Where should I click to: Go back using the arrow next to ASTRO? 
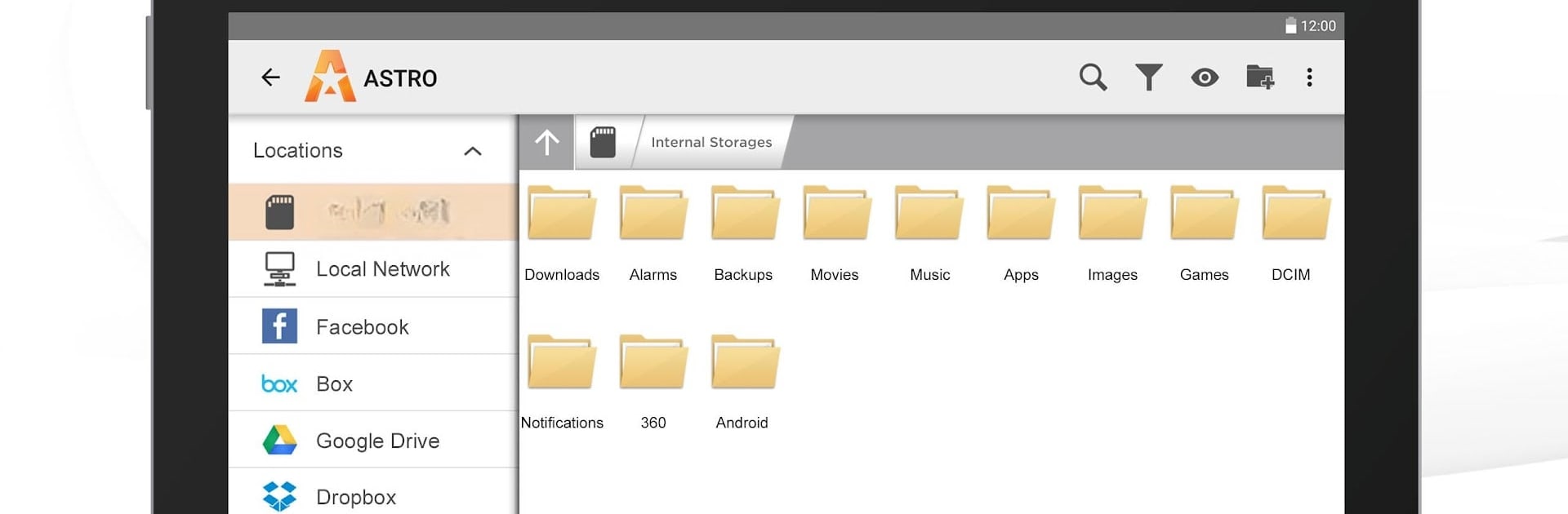pos(270,78)
